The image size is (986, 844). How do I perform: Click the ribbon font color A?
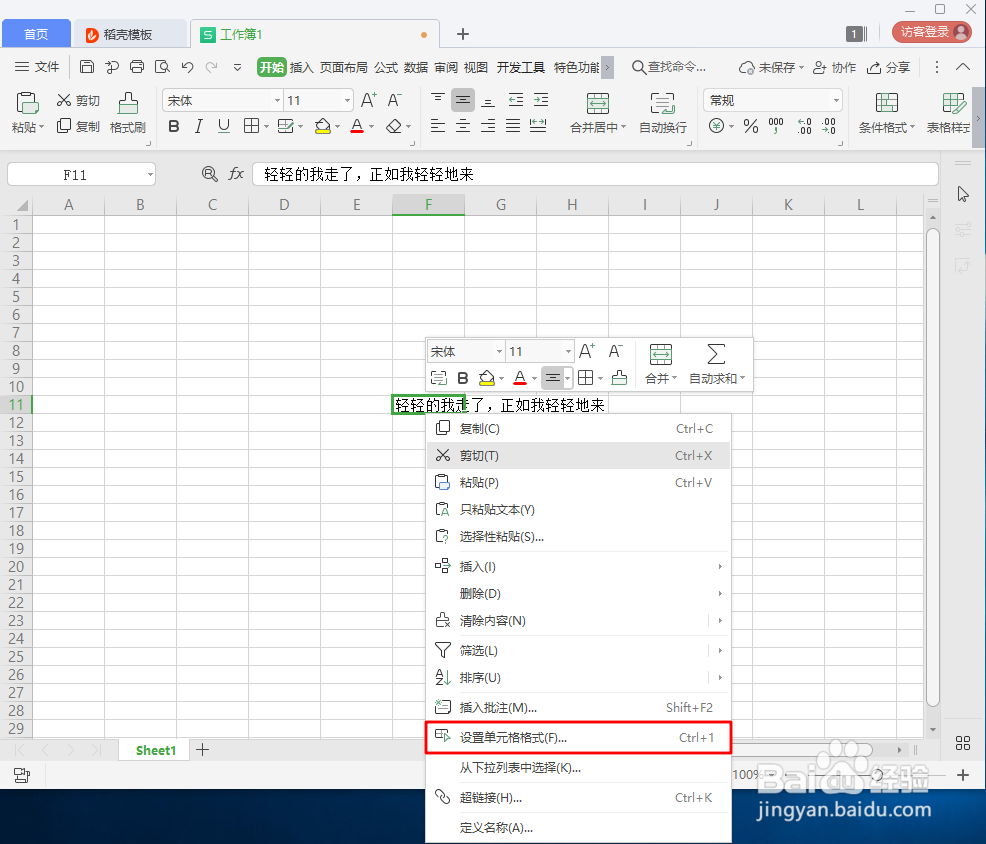(x=357, y=126)
